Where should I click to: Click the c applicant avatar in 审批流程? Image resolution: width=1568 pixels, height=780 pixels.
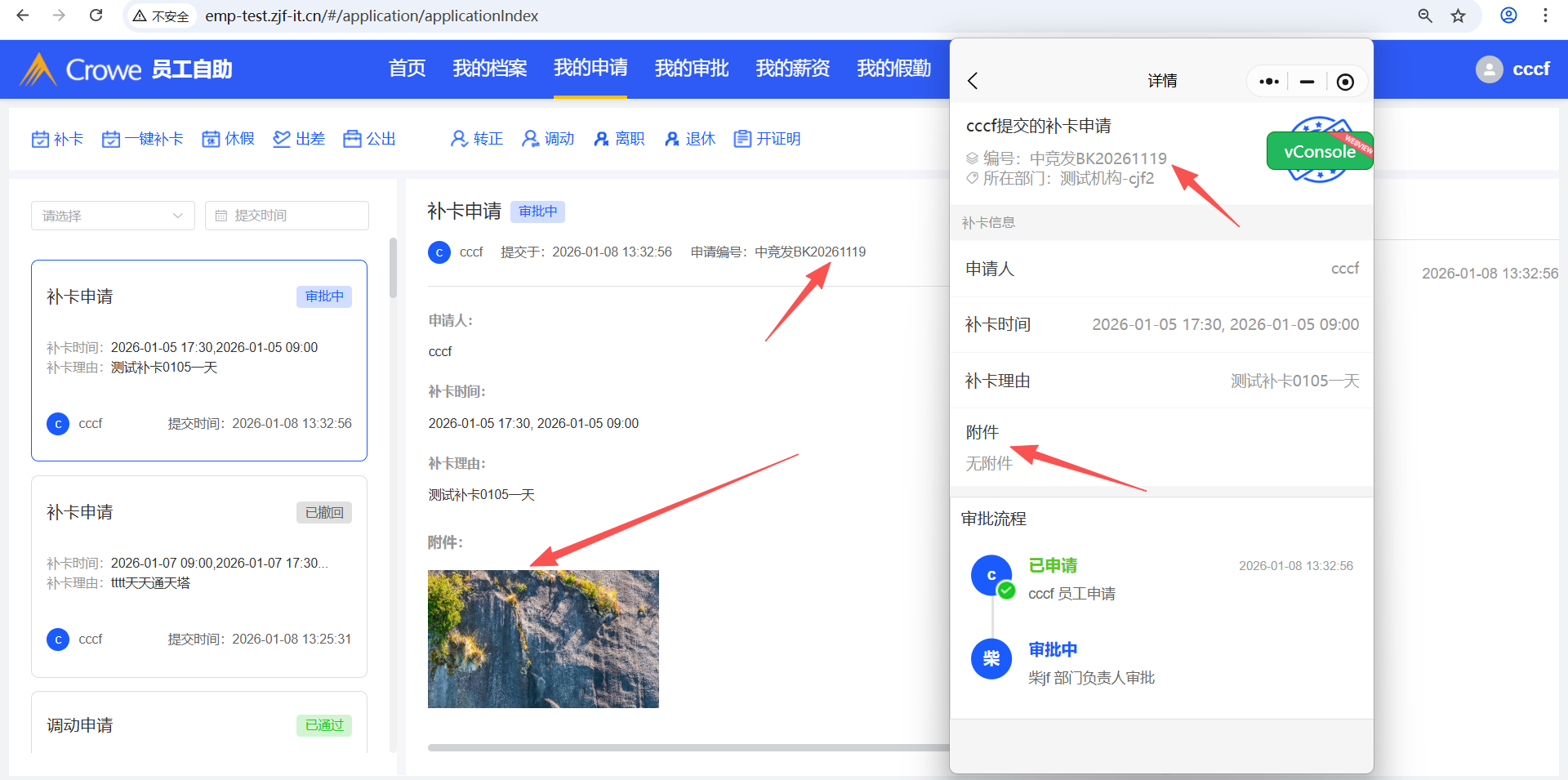coord(991,575)
